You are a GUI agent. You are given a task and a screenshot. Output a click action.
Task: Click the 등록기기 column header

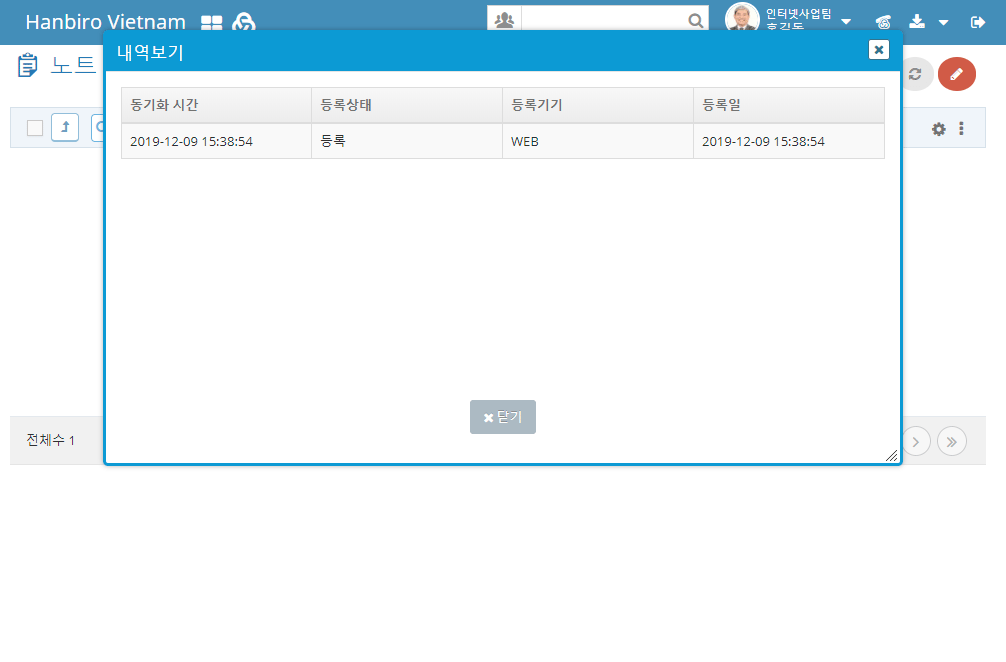pyautogui.click(x=598, y=105)
